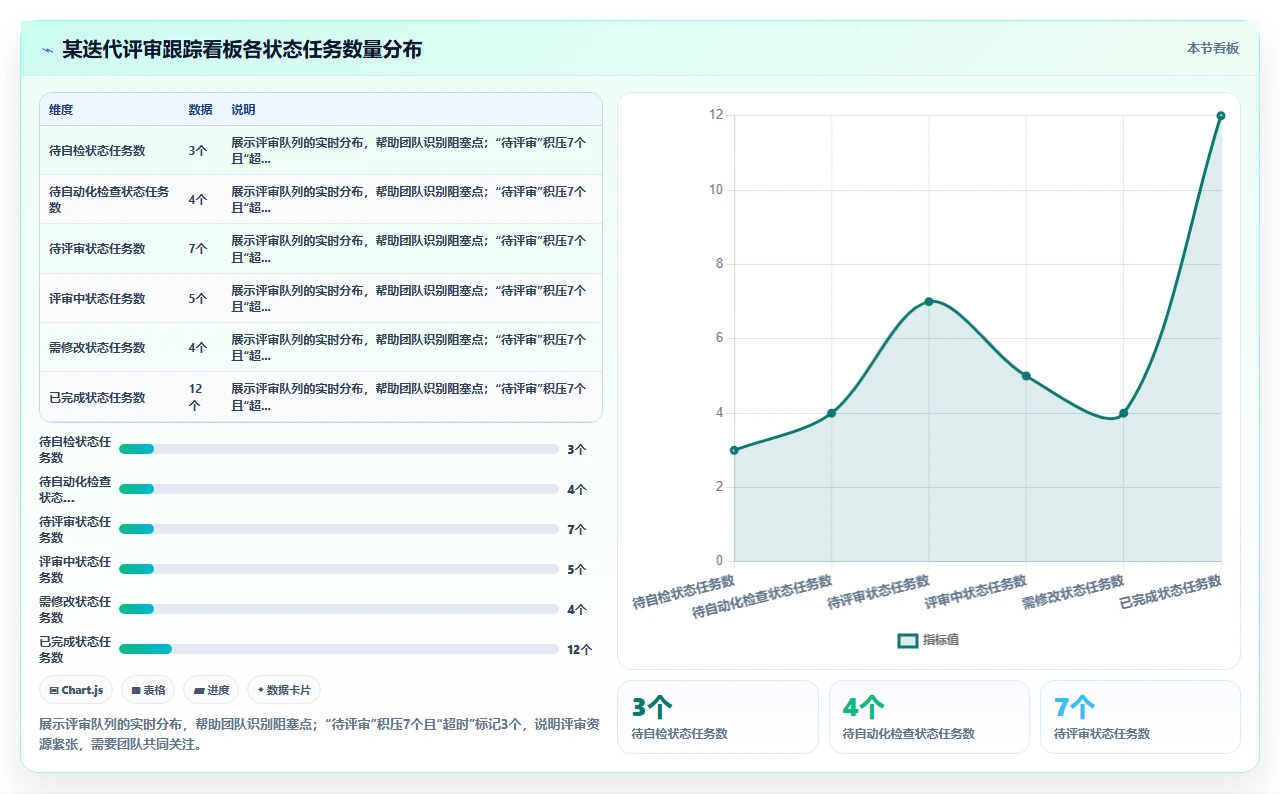Select the 待自动化检查 progress bar
Screen dimensions: 1280x794
click(x=338, y=489)
